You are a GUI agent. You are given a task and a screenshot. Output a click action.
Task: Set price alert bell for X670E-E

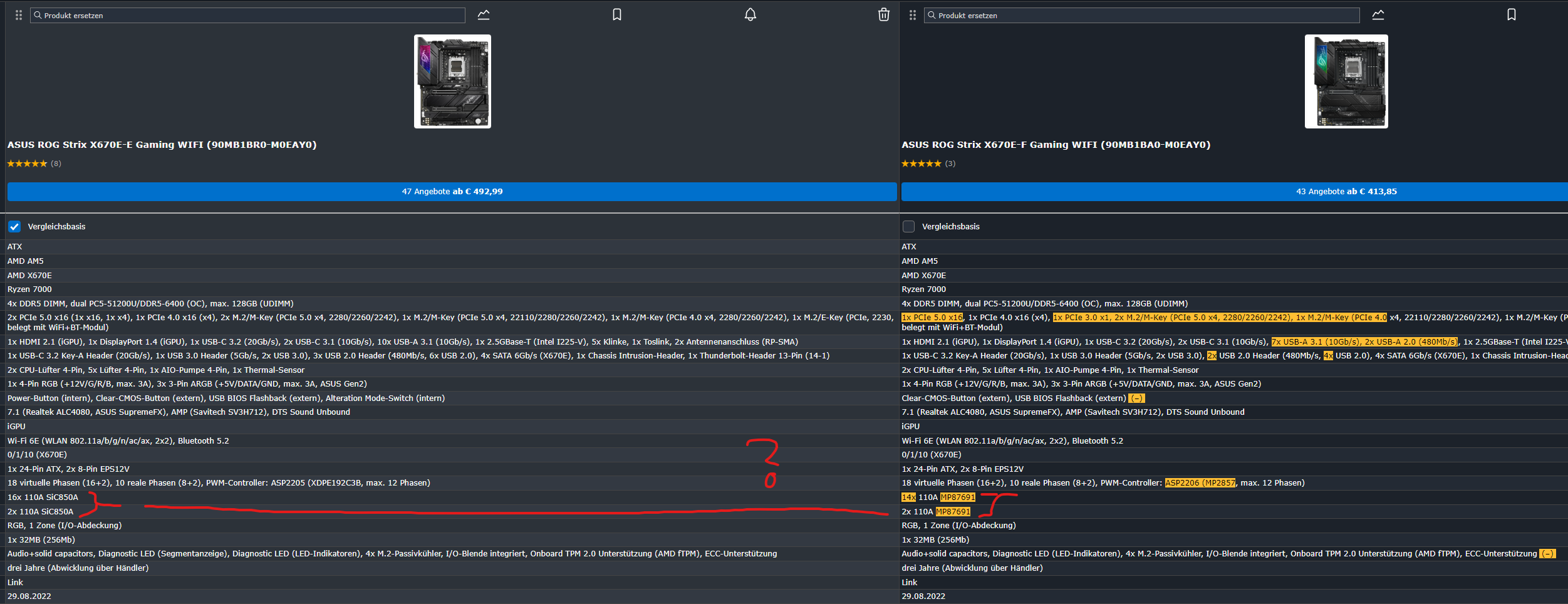tap(750, 14)
